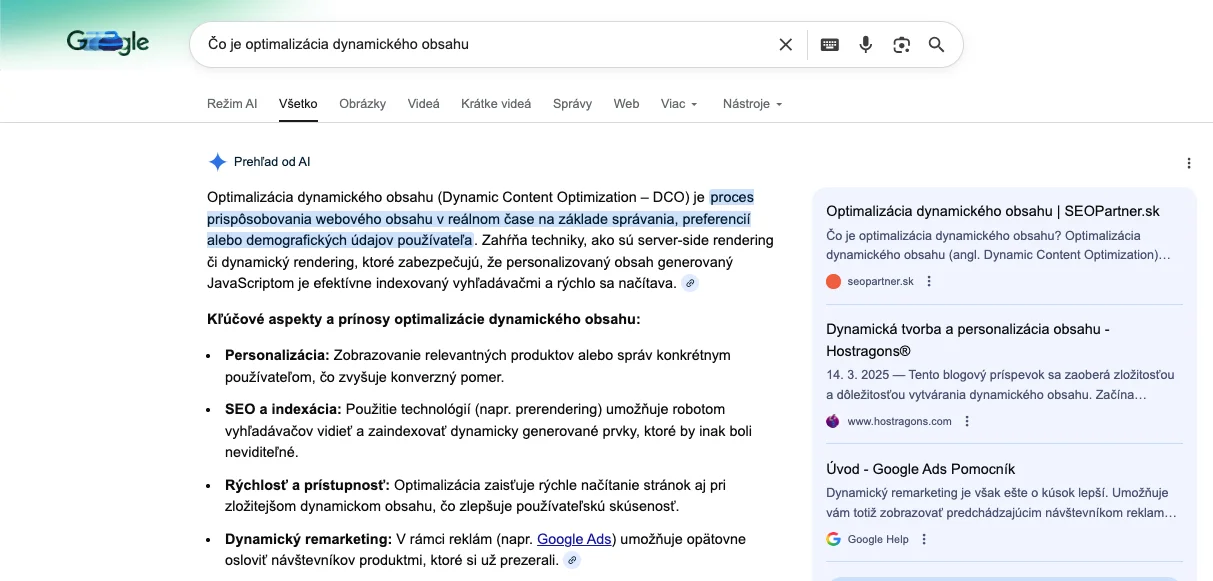Open Google Lens image search
Screen dimensions: 1213x581
pos(902,44)
